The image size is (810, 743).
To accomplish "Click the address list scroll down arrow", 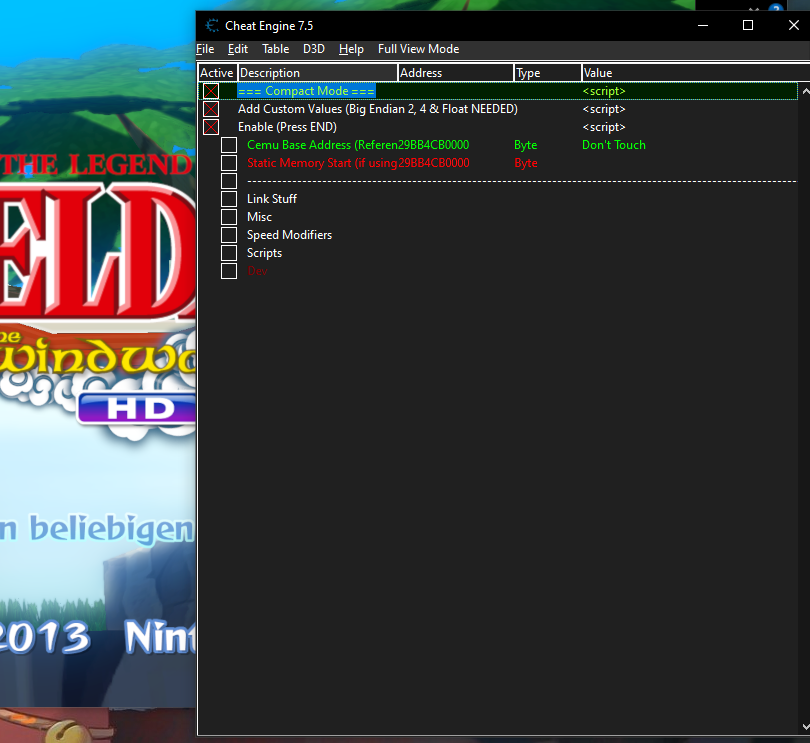I will pos(805,726).
